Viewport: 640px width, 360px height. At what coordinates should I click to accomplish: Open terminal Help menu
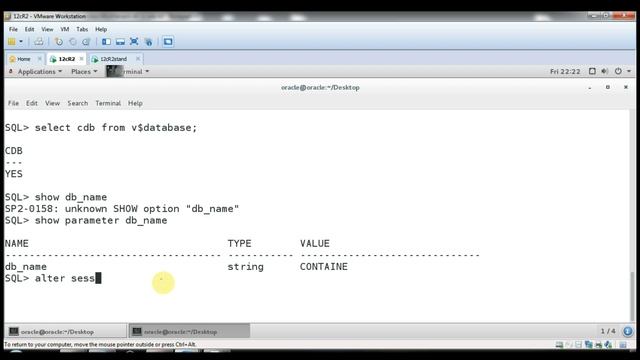tap(135, 103)
